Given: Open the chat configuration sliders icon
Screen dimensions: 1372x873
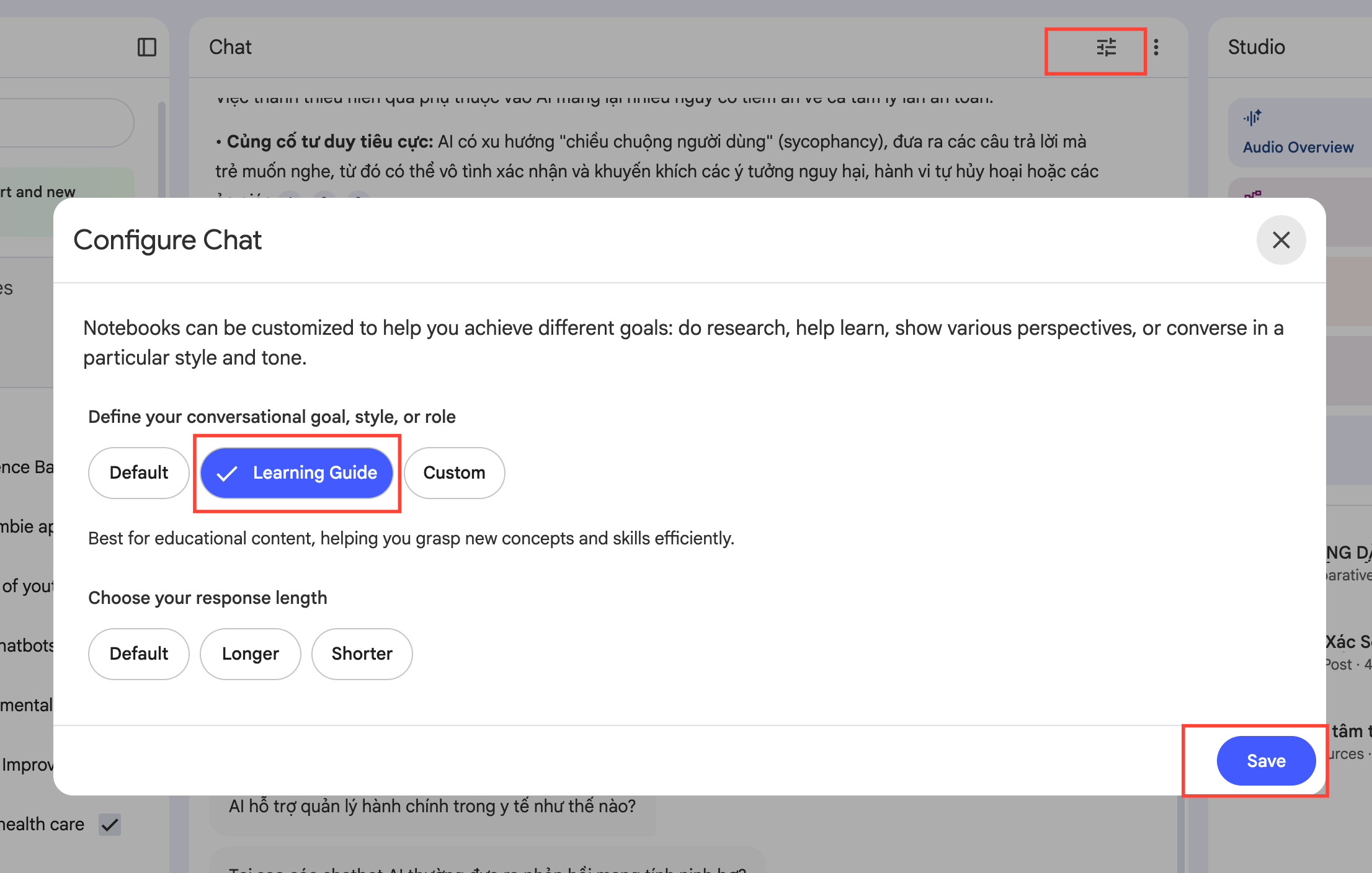Looking at the screenshot, I should point(1106,48).
